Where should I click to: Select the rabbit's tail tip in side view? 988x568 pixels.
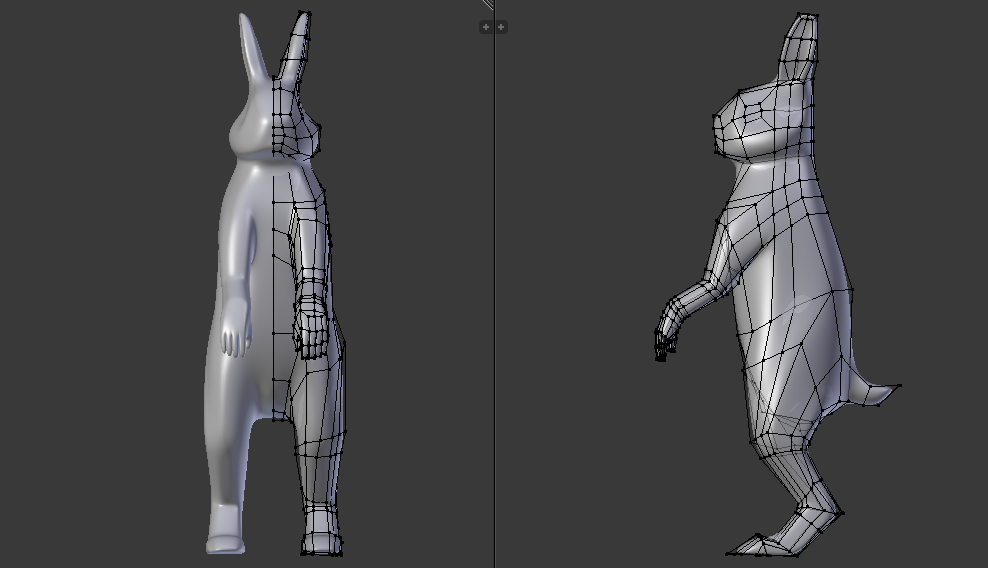pos(898,386)
